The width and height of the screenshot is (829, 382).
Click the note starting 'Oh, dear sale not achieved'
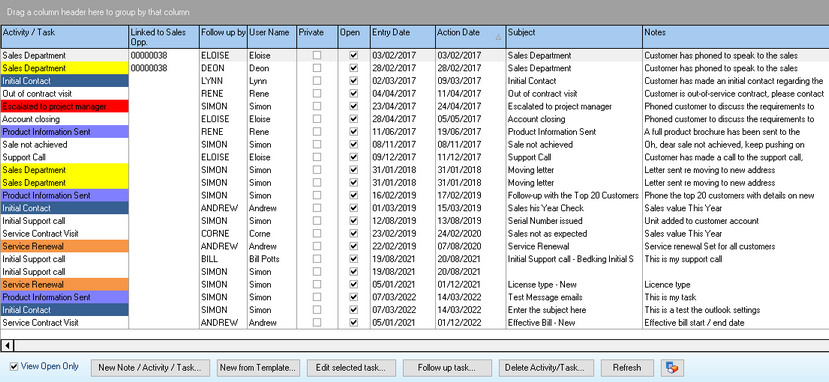coord(735,144)
